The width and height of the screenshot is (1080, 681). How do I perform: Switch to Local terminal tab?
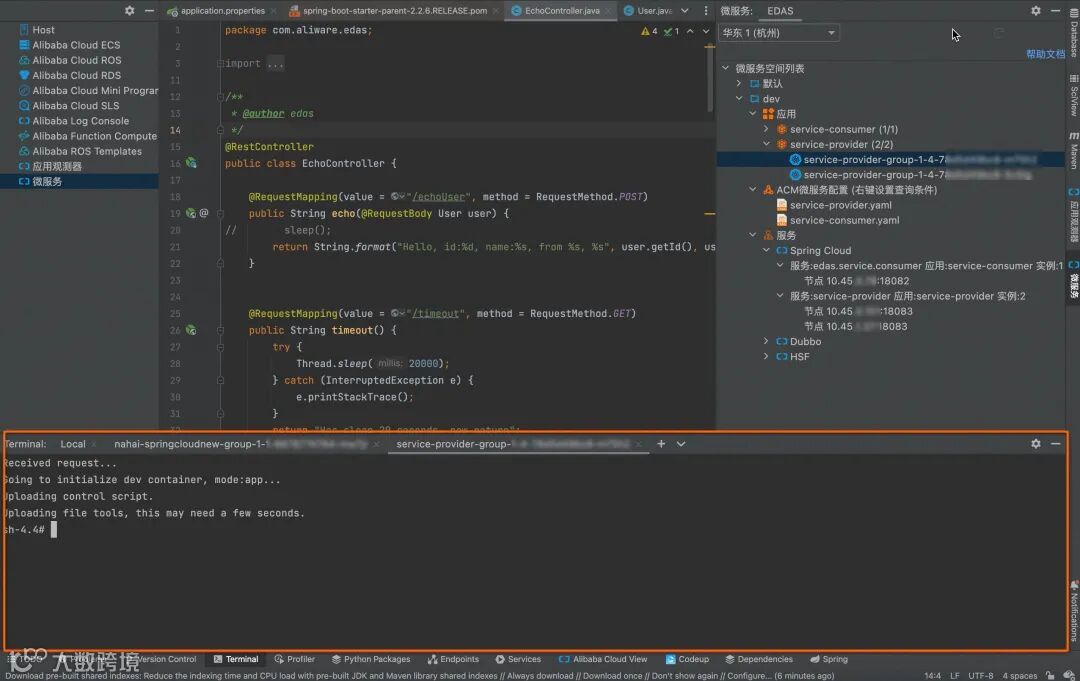73,444
